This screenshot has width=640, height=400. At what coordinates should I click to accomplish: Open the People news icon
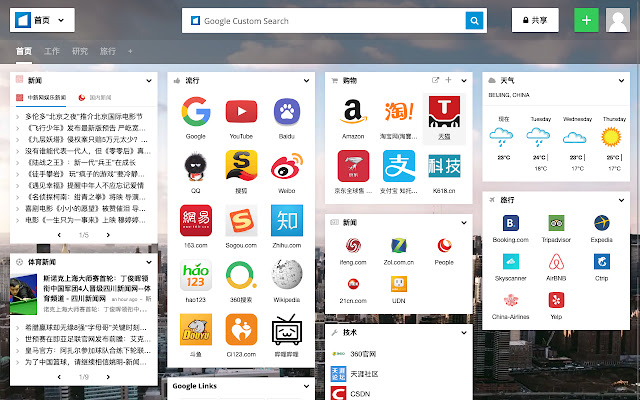coord(444,246)
